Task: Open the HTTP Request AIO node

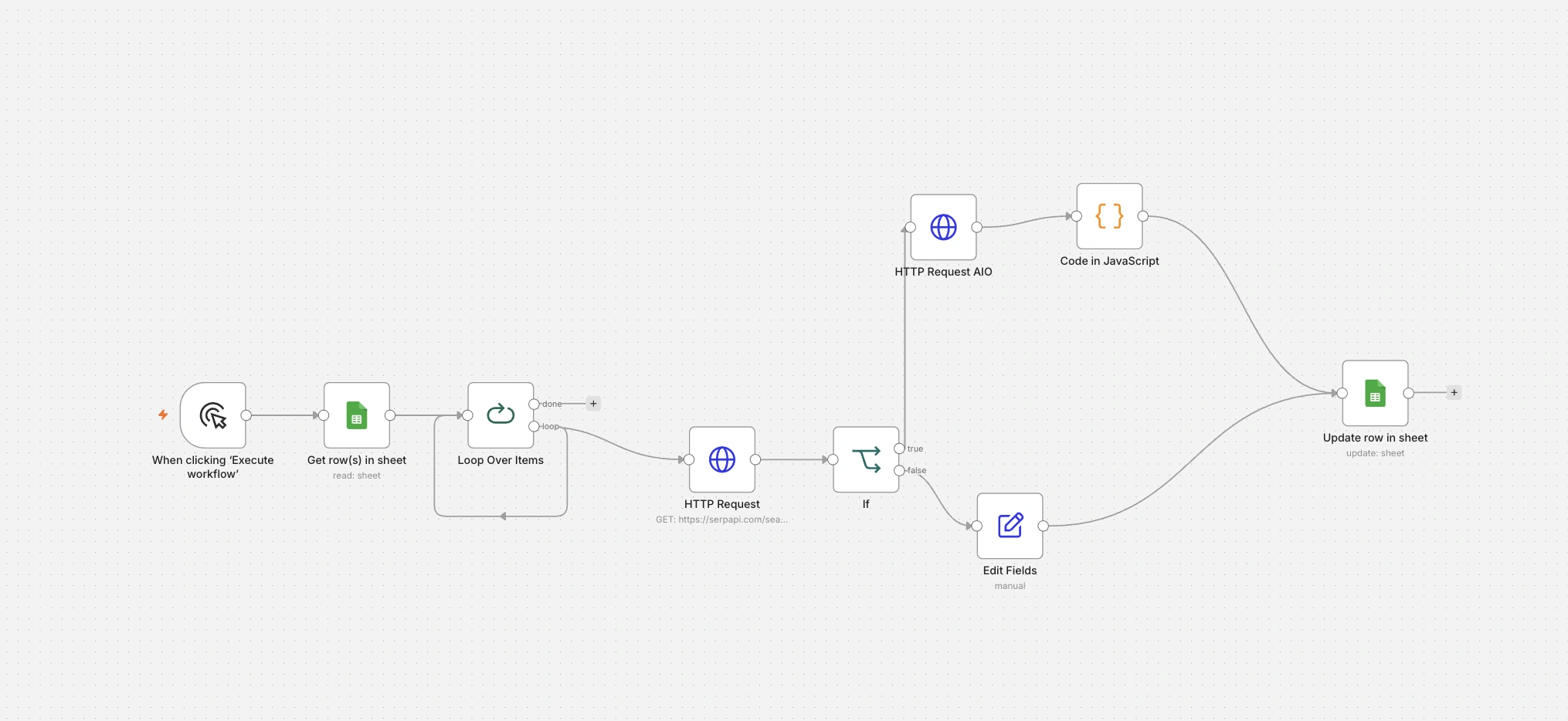Action: 944,227
